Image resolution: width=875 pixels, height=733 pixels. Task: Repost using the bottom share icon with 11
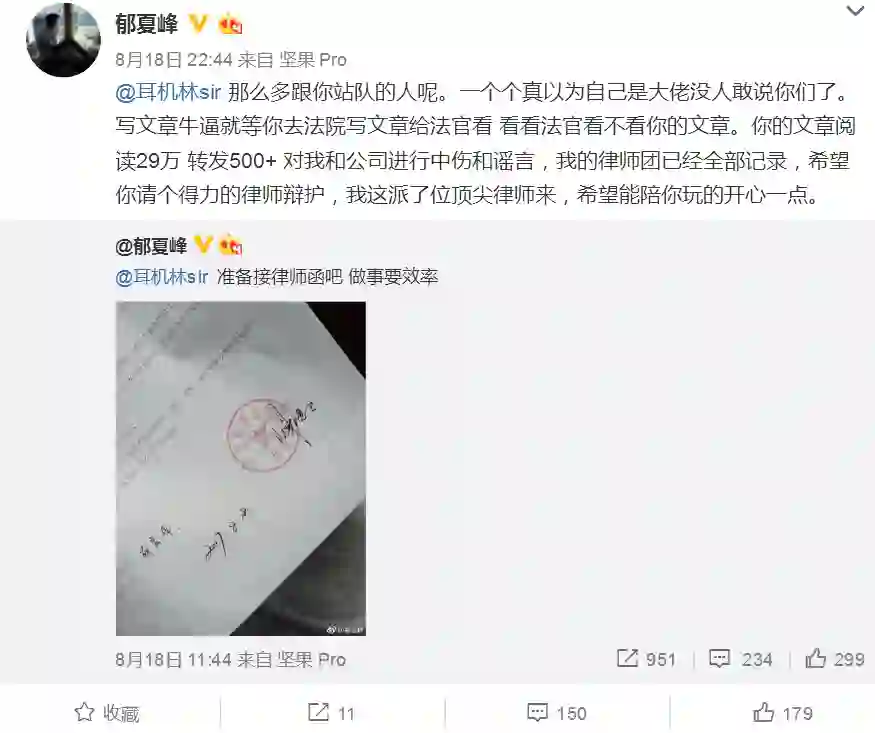[x=331, y=712]
